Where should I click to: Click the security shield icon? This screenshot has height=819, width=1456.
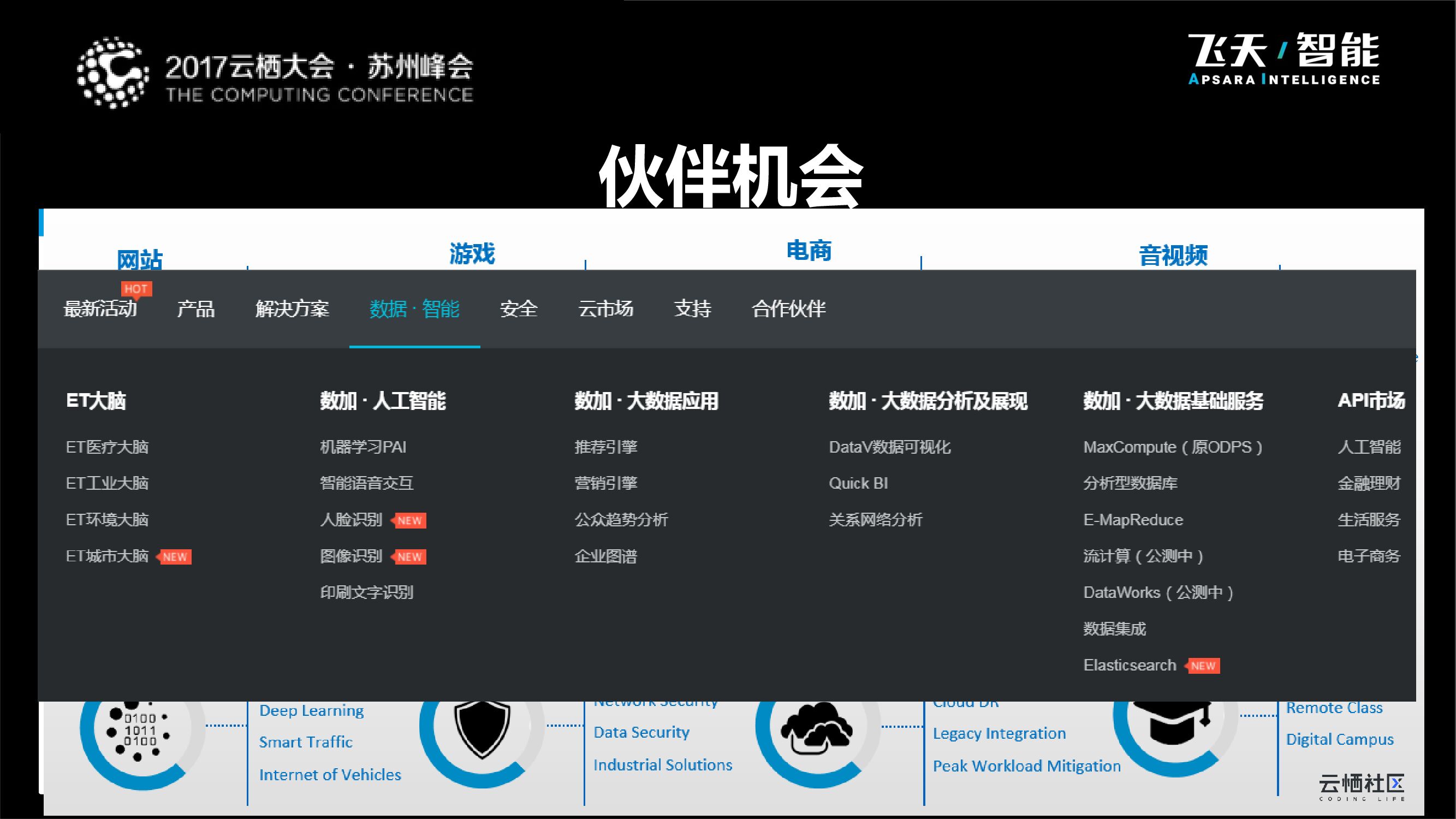[482, 729]
